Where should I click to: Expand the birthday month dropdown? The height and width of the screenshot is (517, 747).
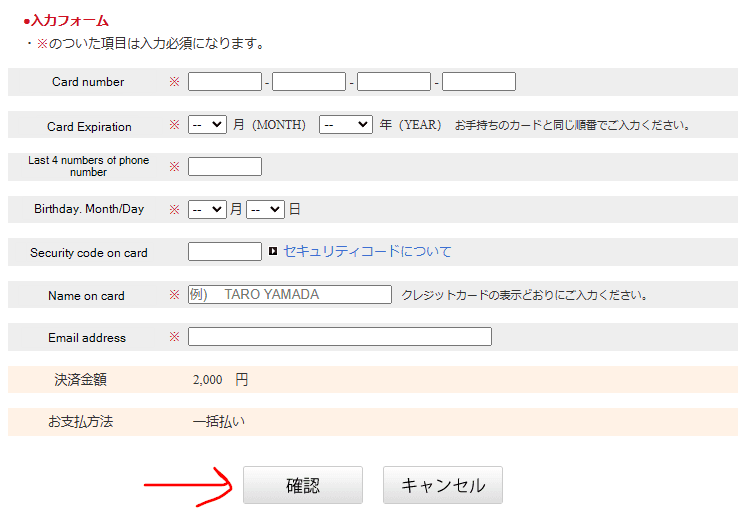click(x=207, y=210)
